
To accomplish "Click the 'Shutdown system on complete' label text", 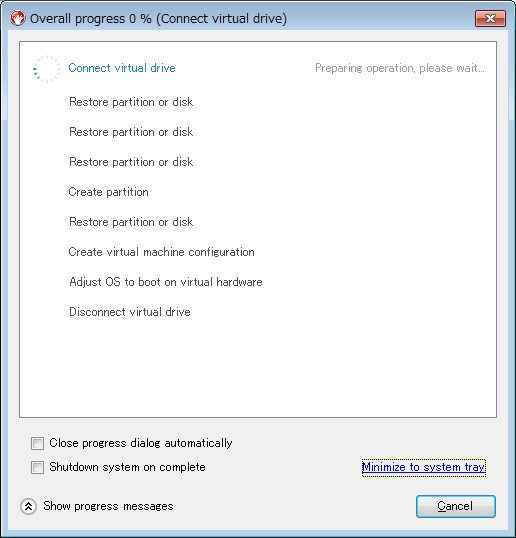I will coord(127,467).
